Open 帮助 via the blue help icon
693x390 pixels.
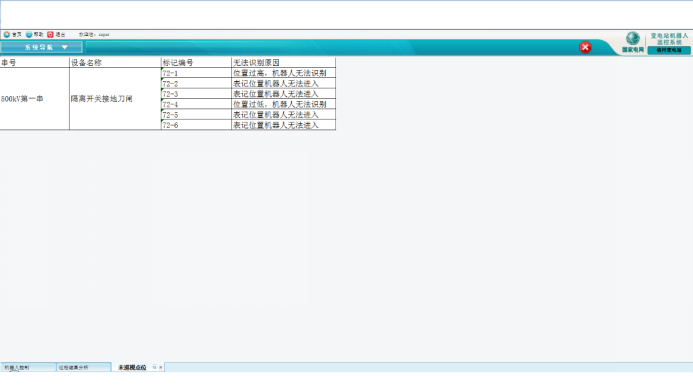pos(29,34)
